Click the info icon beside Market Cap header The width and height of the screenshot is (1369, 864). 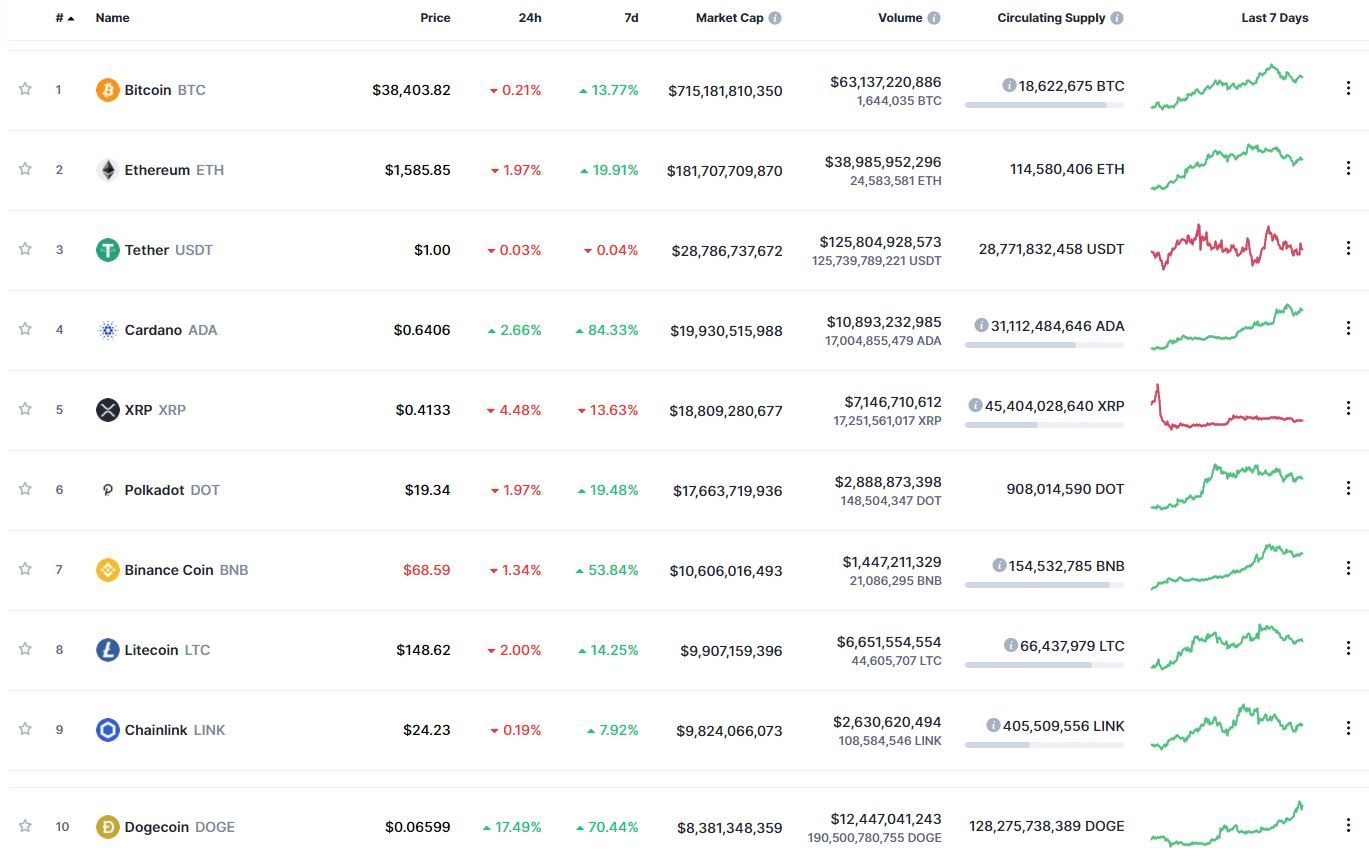pyautogui.click(x=775, y=18)
